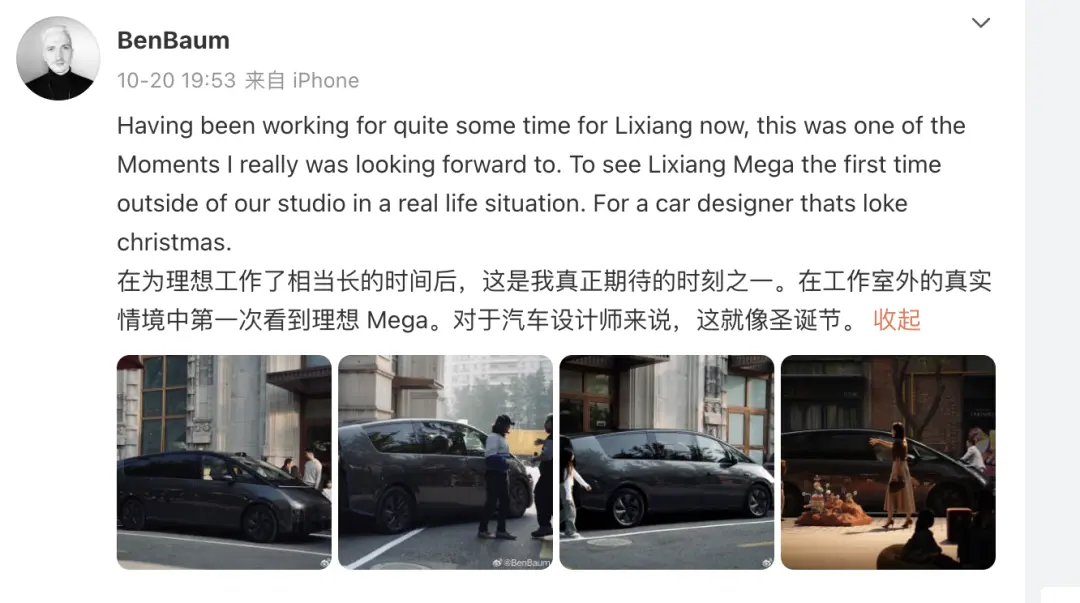The height and width of the screenshot is (603, 1080).
Task: Open the first photo of the dark van
Action: (224, 462)
